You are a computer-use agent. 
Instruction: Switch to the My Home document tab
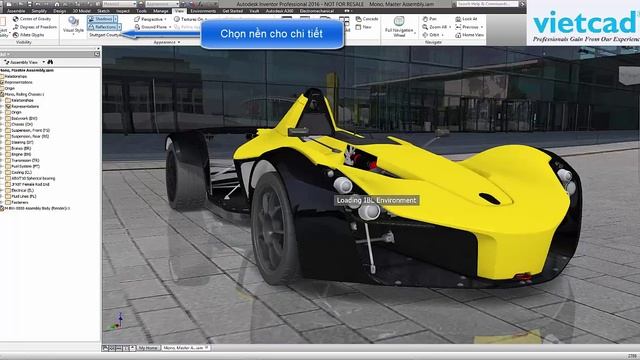pos(148,348)
